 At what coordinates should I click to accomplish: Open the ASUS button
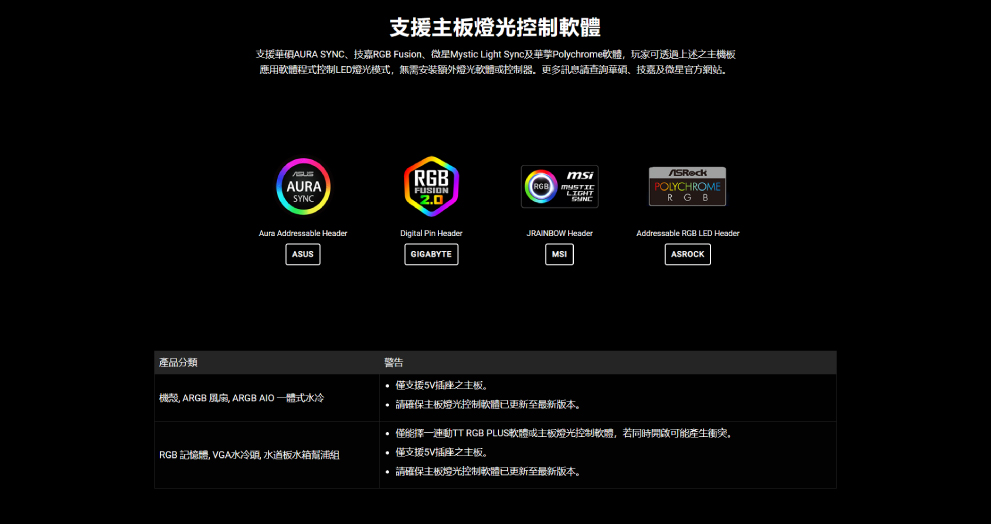303,254
